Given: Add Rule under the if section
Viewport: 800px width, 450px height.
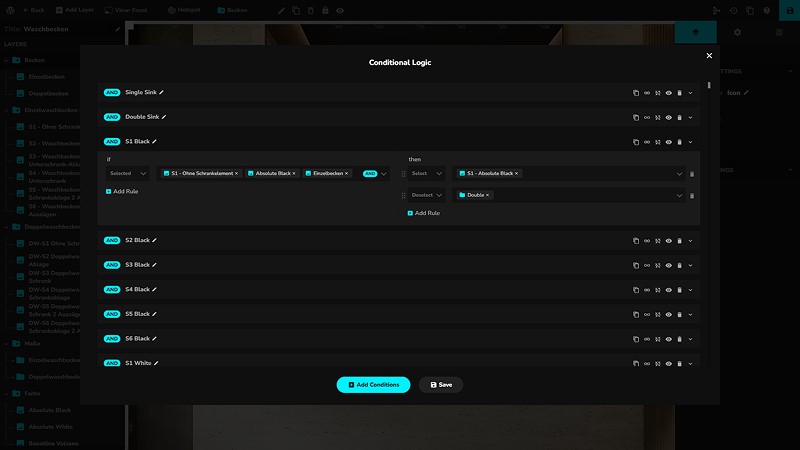Looking at the screenshot, I should [122, 191].
